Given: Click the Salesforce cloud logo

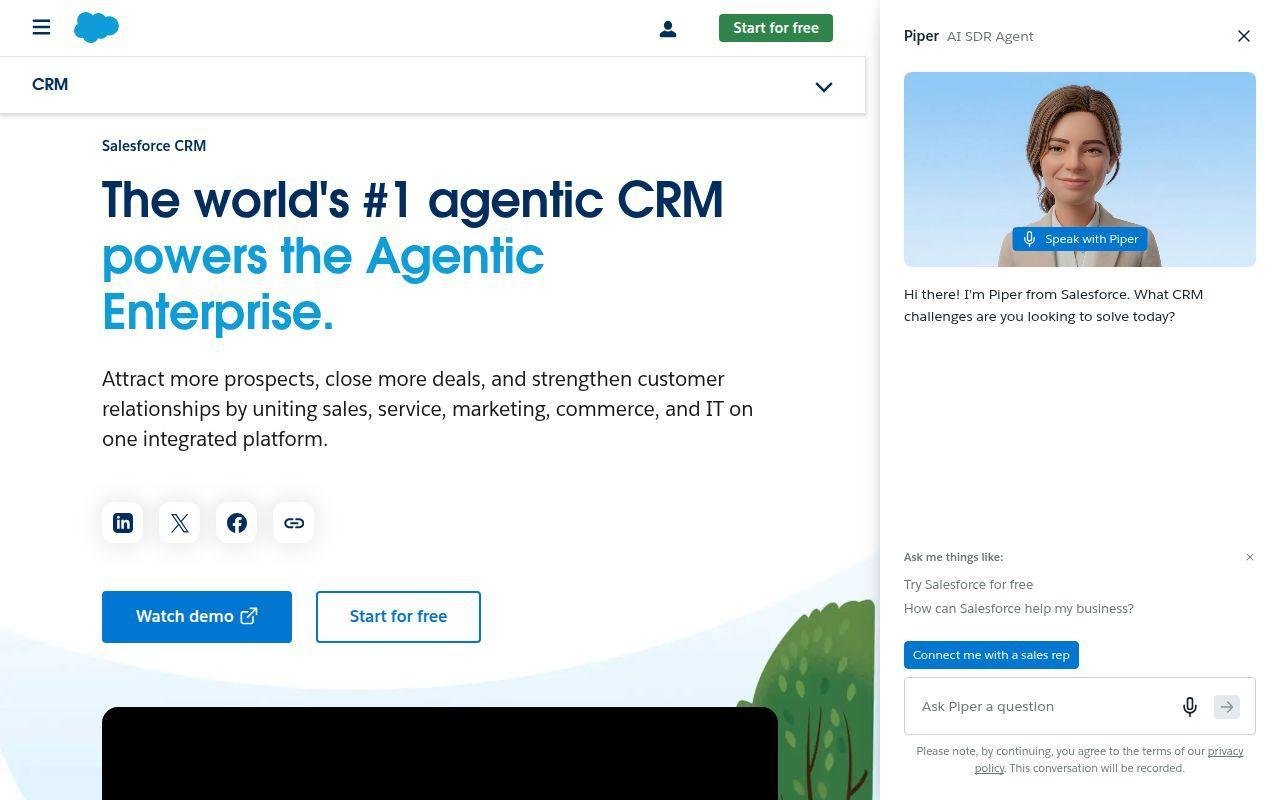Looking at the screenshot, I should tap(96, 27).
